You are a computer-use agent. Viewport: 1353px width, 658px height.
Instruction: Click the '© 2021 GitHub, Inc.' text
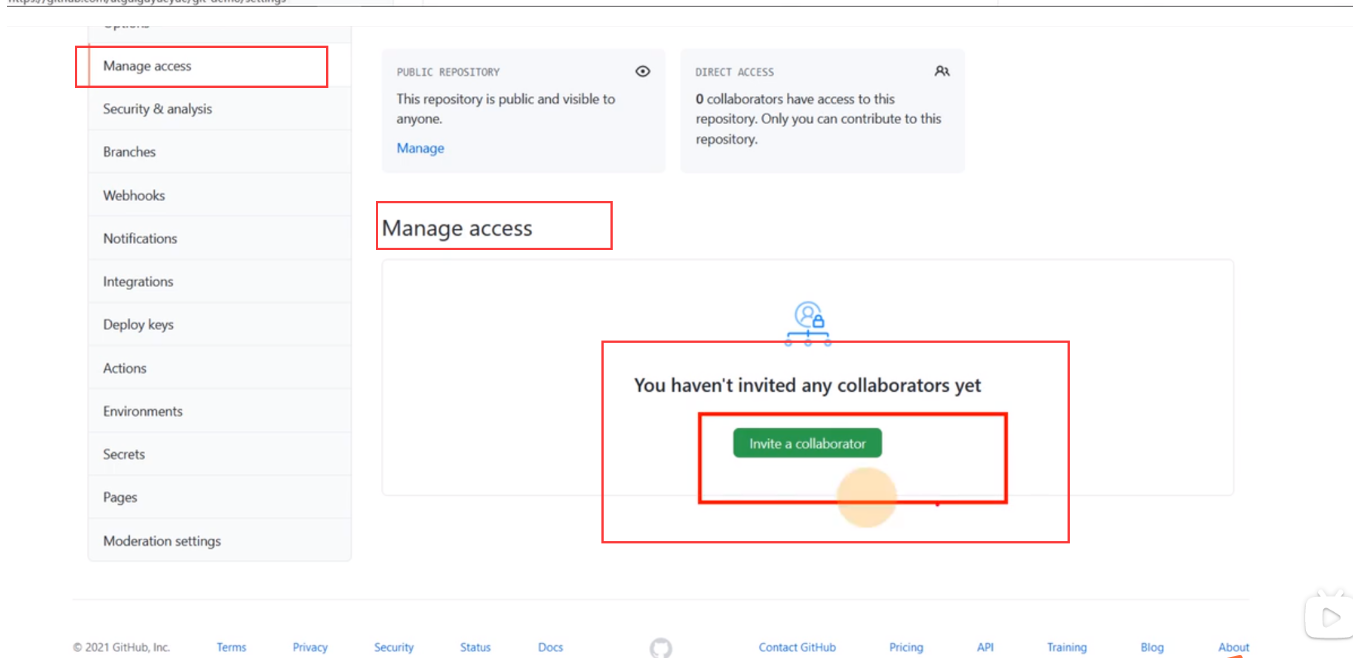point(122,647)
